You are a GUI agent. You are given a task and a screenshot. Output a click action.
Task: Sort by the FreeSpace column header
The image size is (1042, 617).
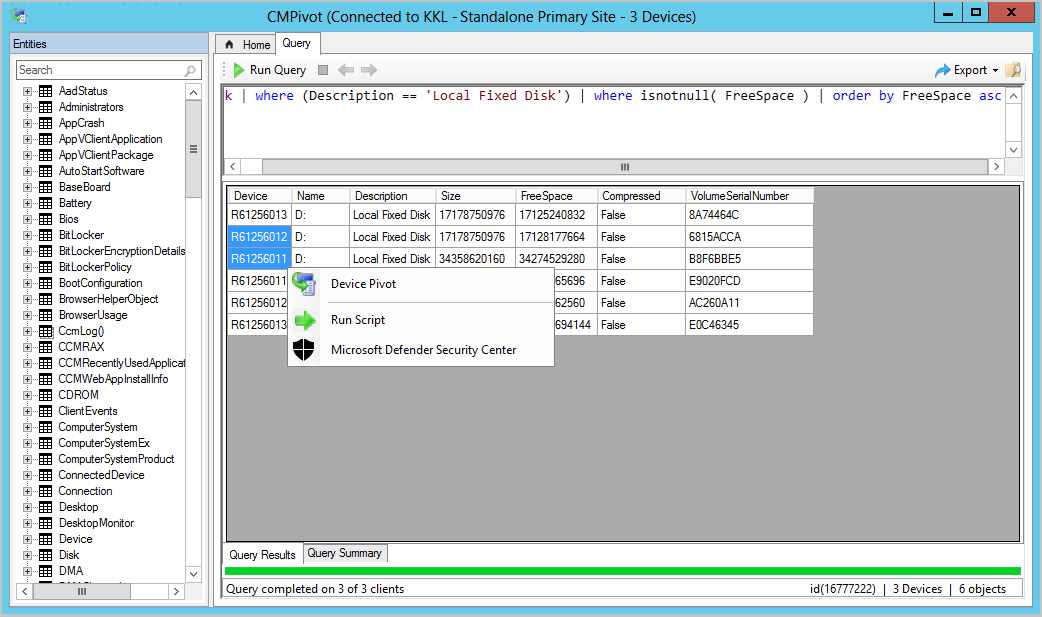(556, 195)
